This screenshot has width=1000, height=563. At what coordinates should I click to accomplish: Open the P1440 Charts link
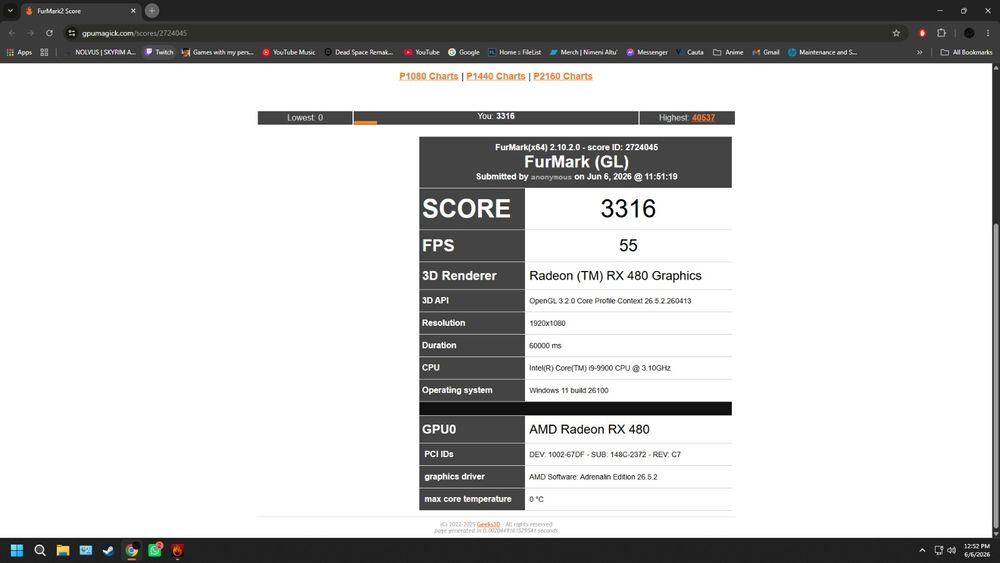(x=496, y=76)
